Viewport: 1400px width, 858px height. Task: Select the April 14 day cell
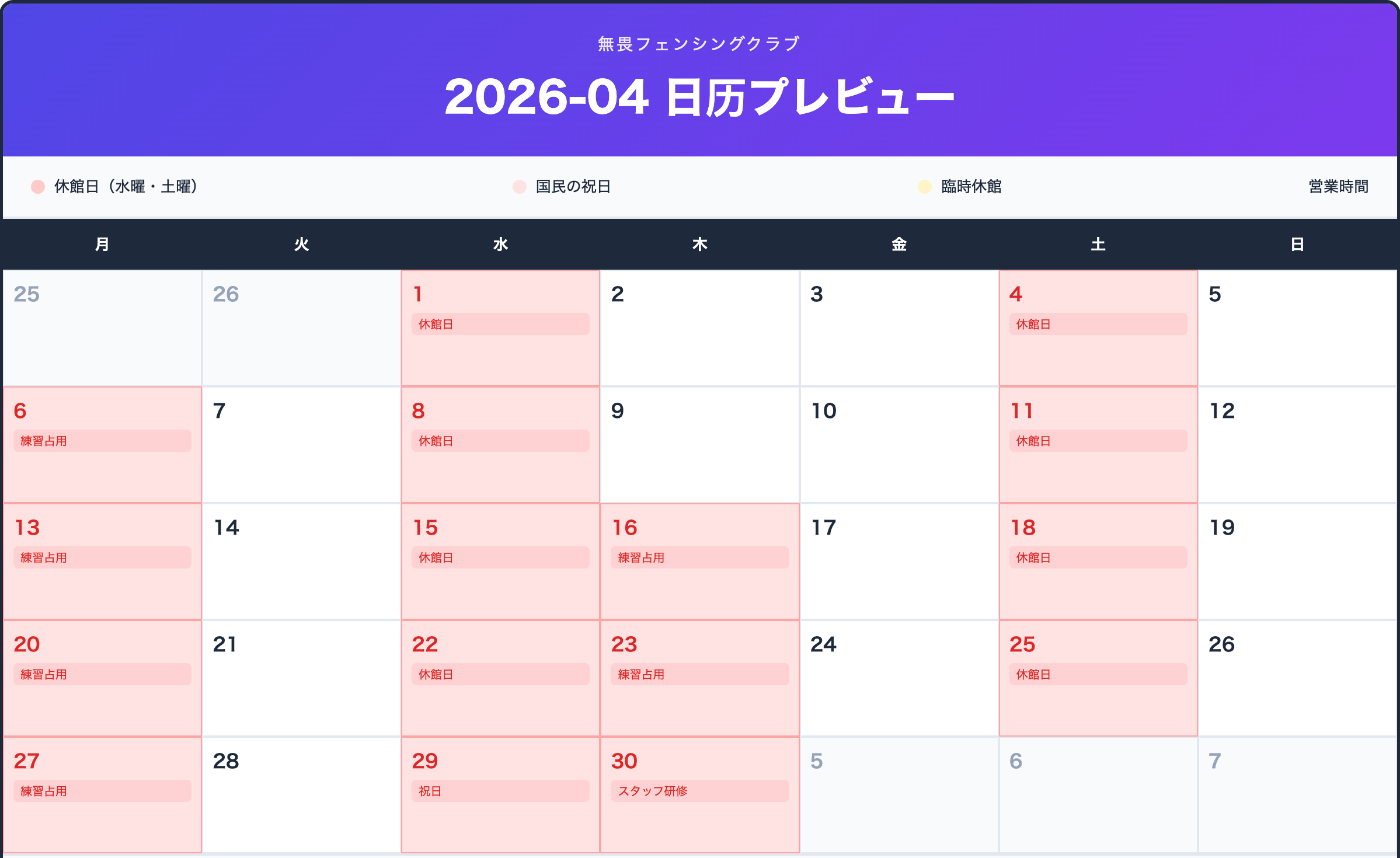tap(301, 561)
